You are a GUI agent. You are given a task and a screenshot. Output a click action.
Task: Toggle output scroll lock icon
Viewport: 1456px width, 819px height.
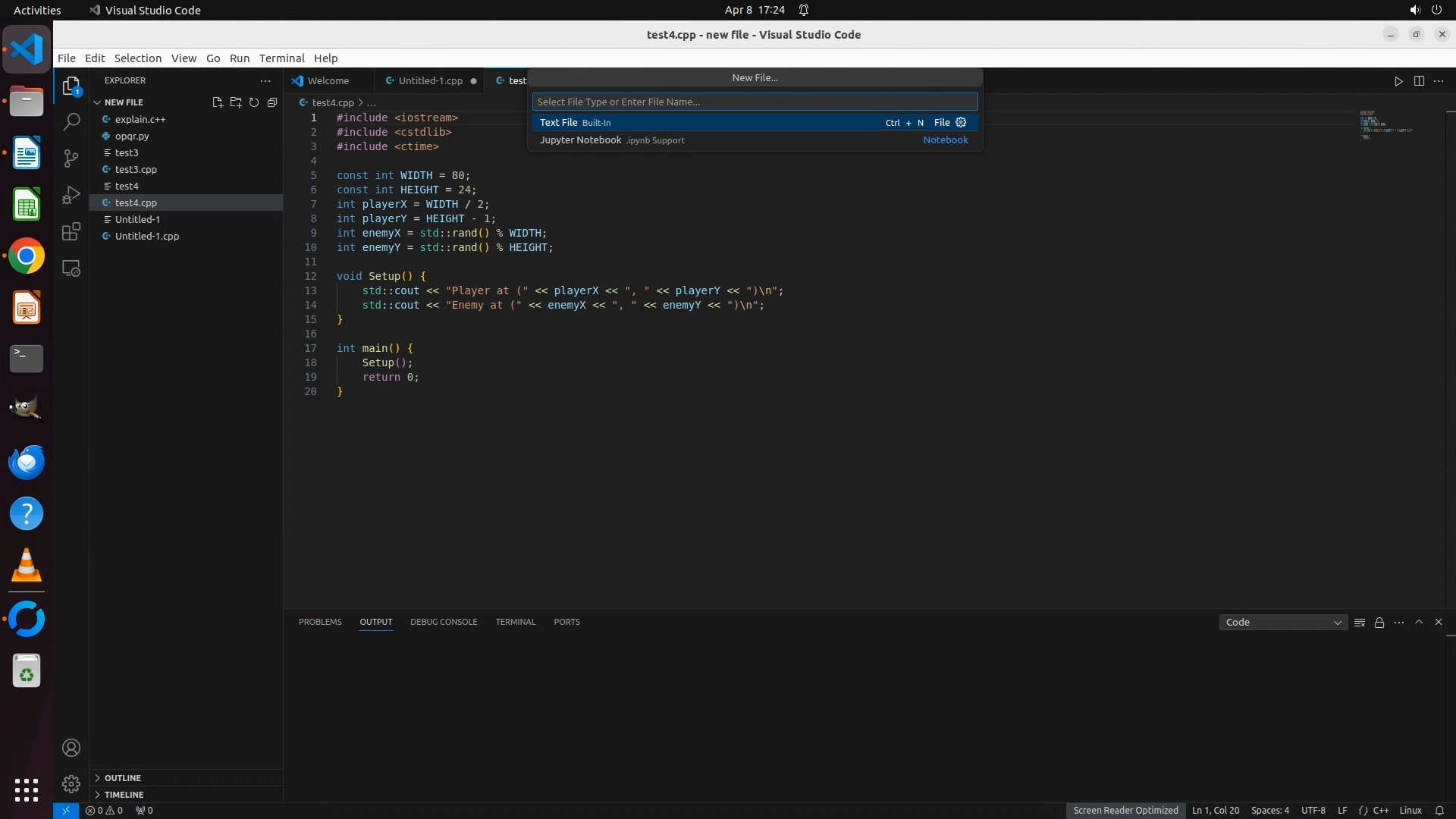[x=1379, y=623]
